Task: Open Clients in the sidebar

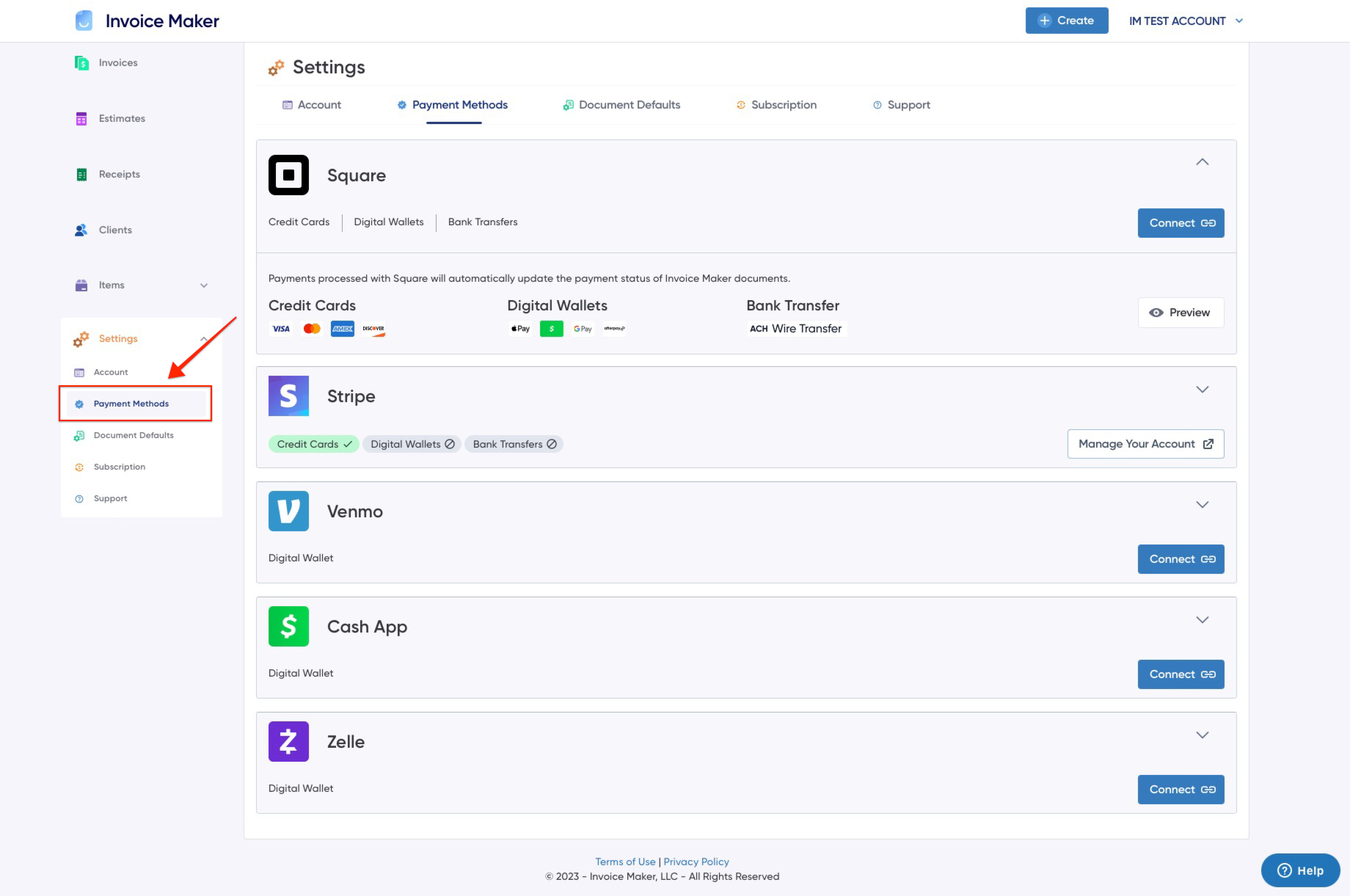Action: click(x=115, y=230)
